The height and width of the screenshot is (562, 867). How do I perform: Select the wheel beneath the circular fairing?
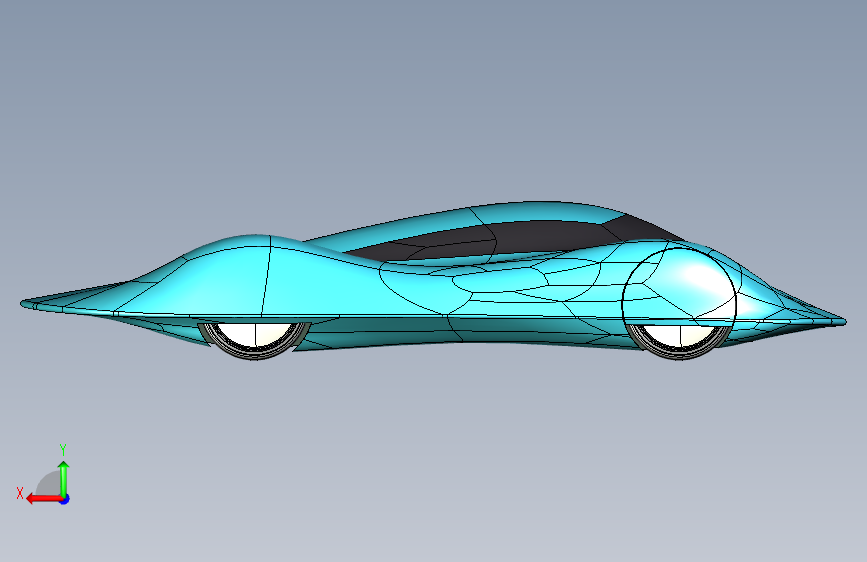[680, 341]
